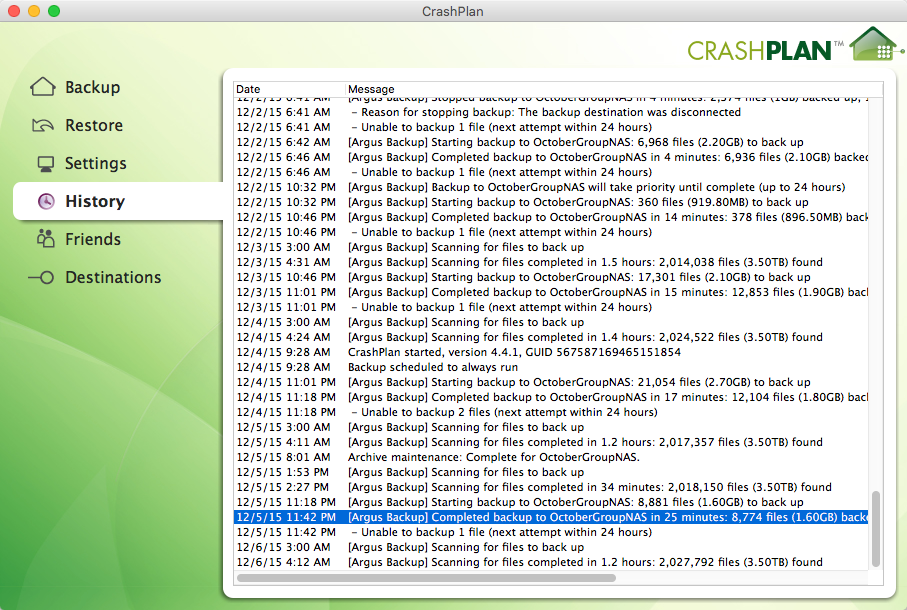Image resolution: width=907 pixels, height=610 pixels.
Task: Select row 'completed in 1.4 hours: 2,024,522 files'
Action: 551,337
